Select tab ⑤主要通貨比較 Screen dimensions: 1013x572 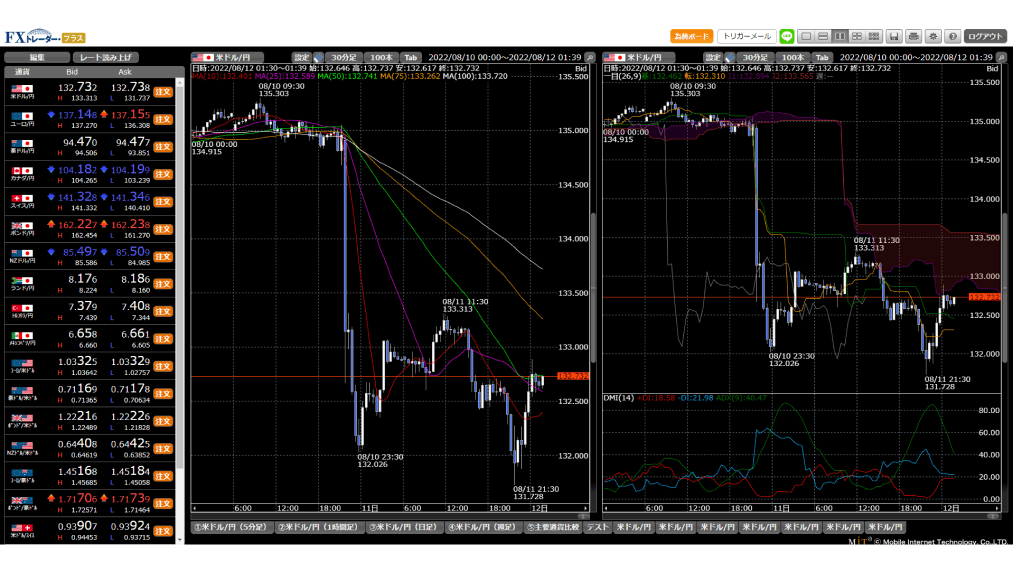553,527
